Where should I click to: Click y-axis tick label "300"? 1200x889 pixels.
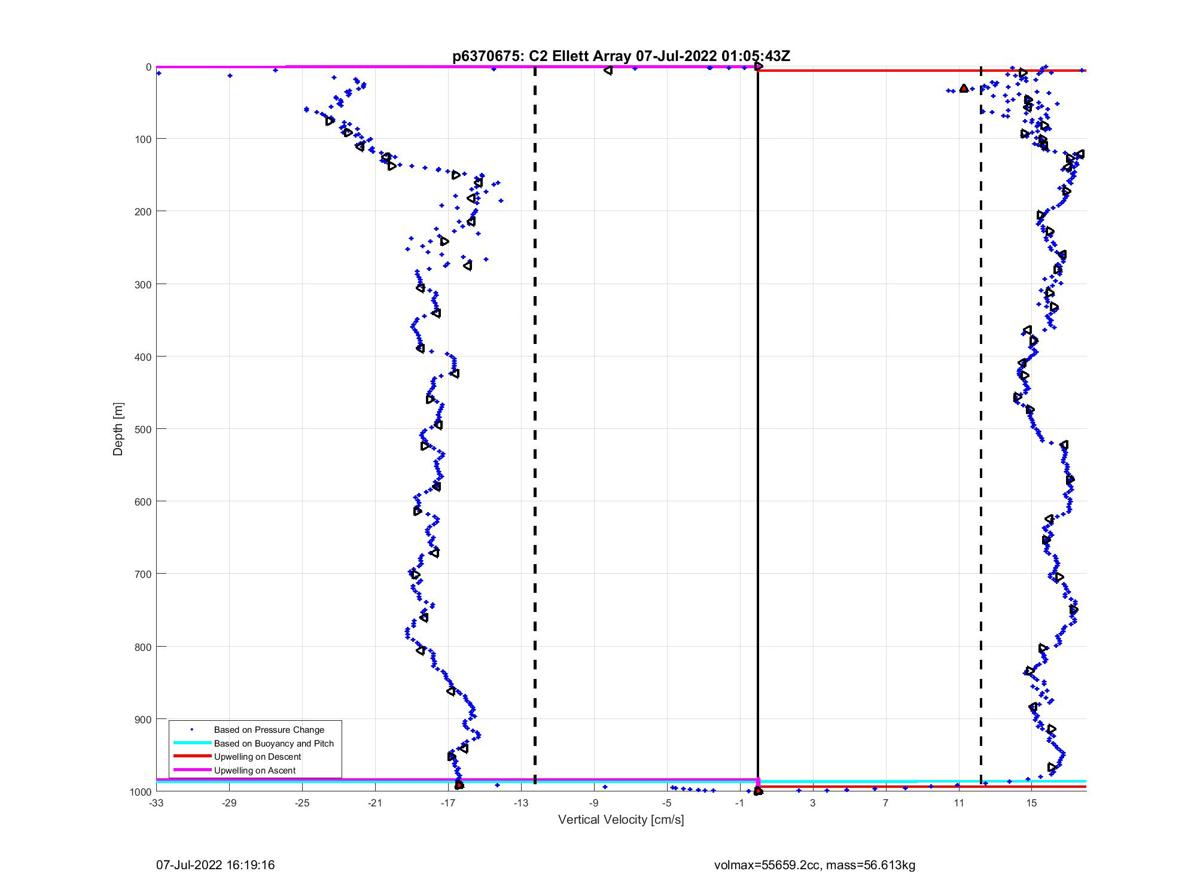(143, 284)
